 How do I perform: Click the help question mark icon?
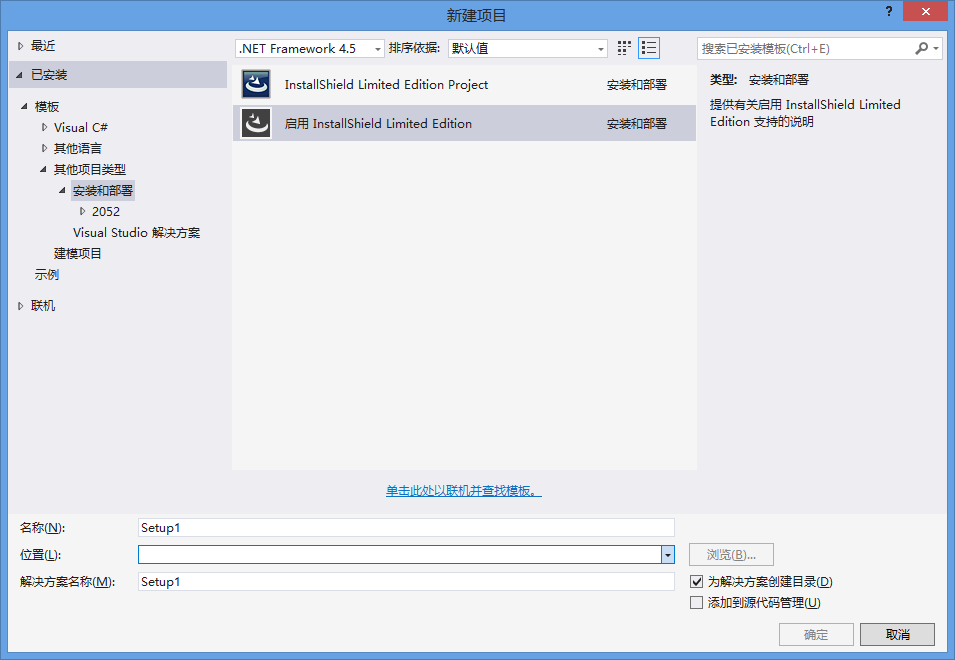(x=888, y=11)
